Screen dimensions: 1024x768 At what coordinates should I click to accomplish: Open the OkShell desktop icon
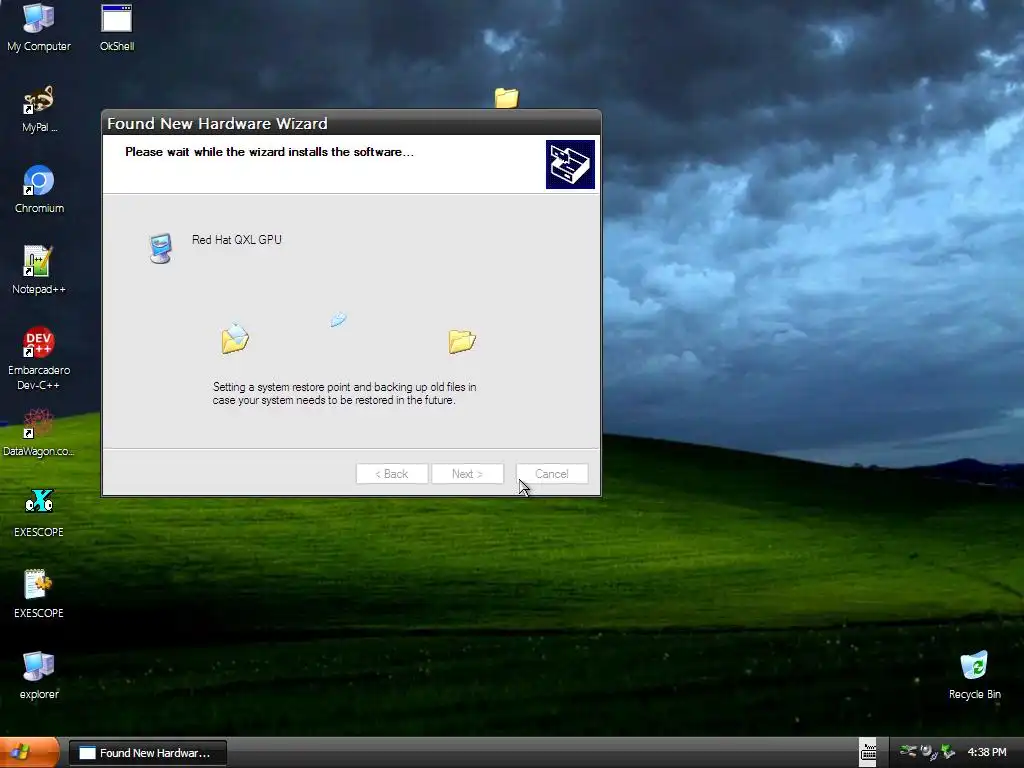(x=117, y=27)
